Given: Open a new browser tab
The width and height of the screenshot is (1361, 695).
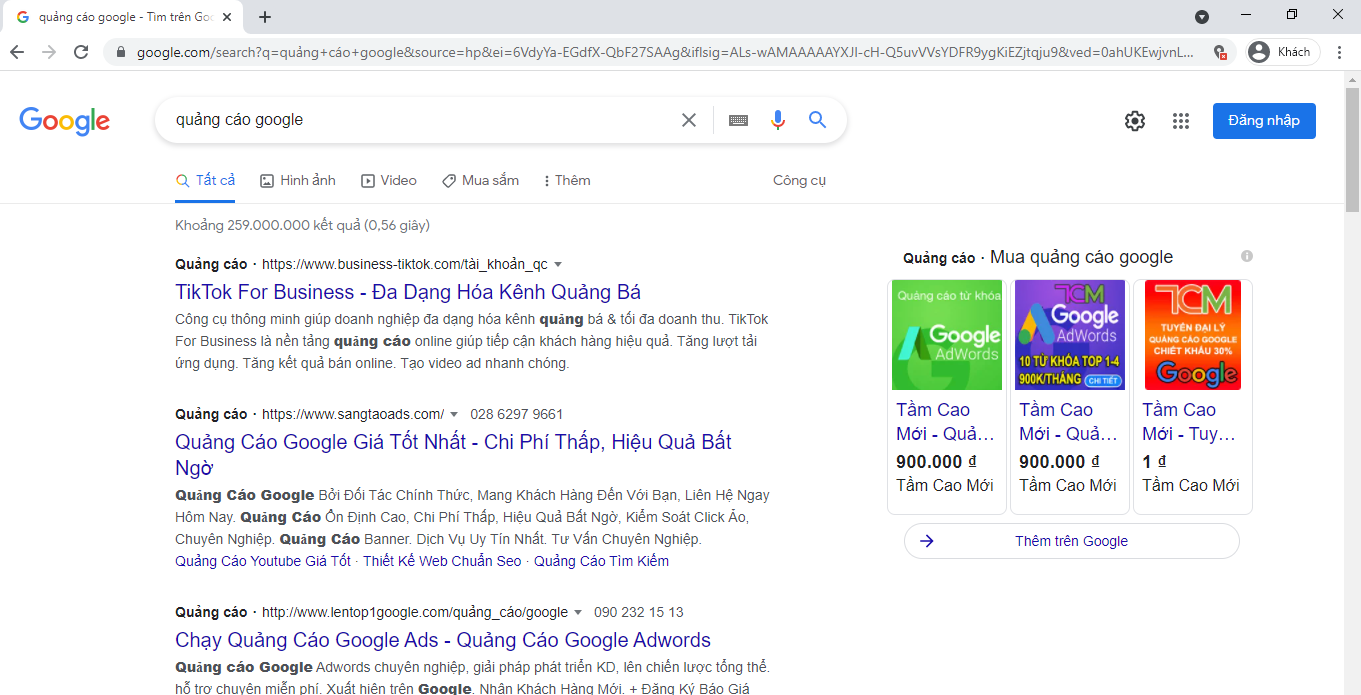Looking at the screenshot, I should coord(265,17).
